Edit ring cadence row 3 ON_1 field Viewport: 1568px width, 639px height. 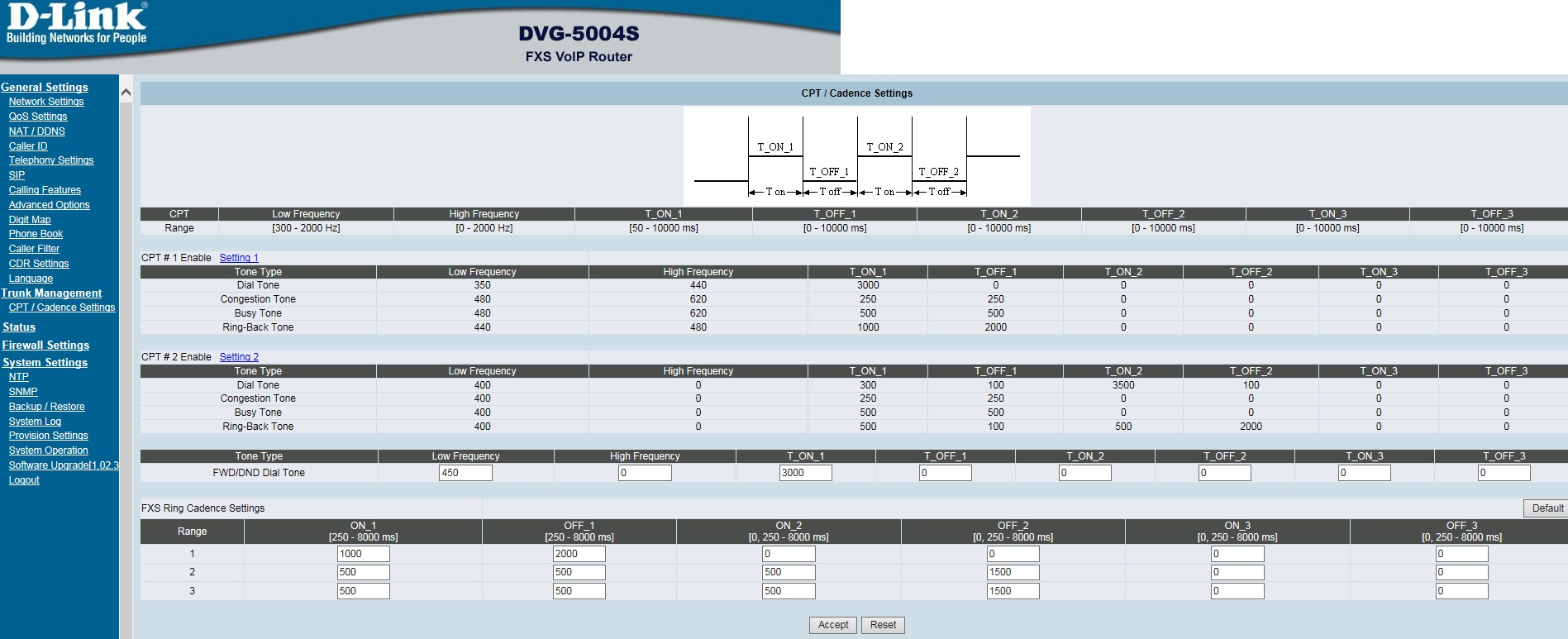click(x=363, y=591)
